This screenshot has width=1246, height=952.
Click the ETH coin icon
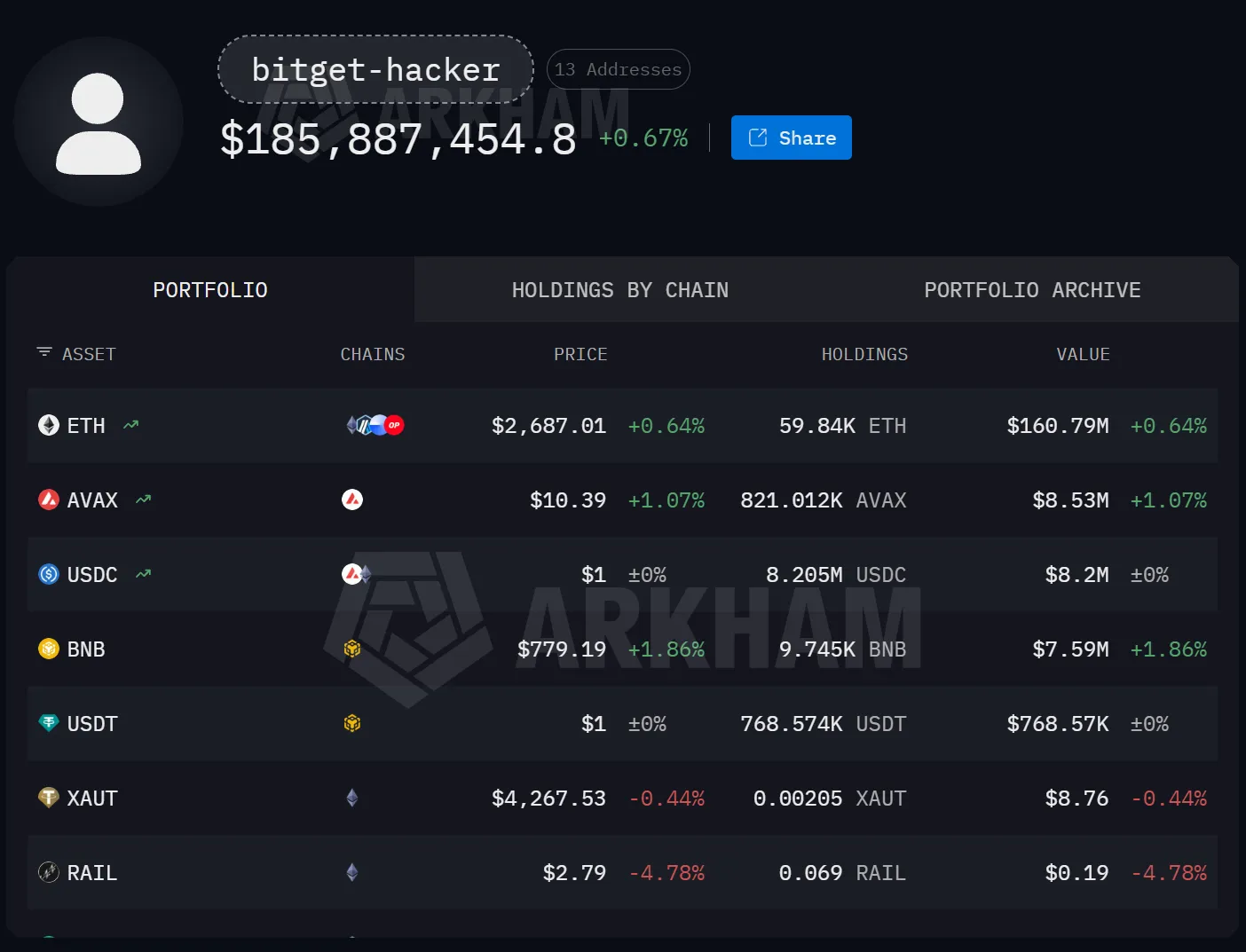coord(49,426)
